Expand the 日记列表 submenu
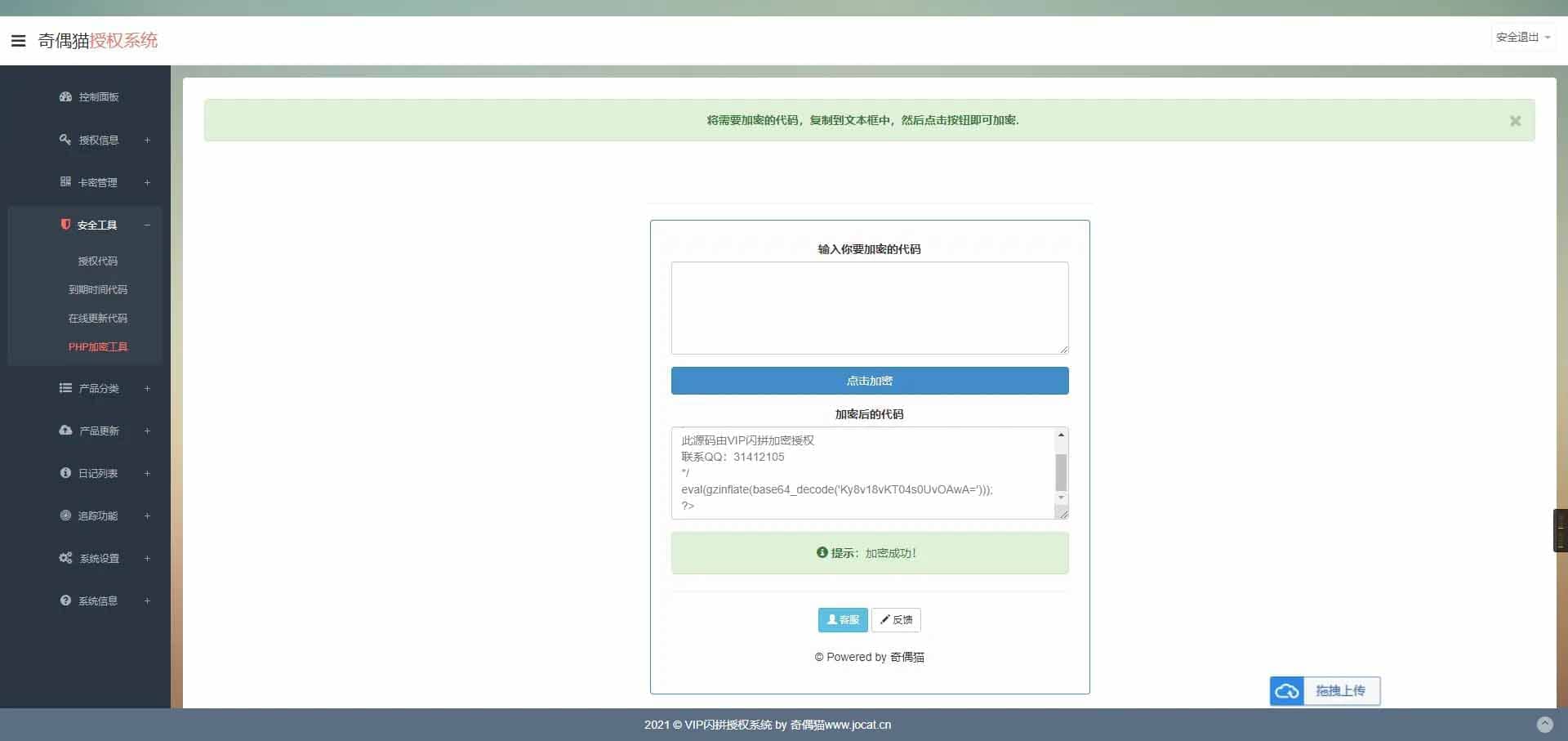 coord(147,473)
